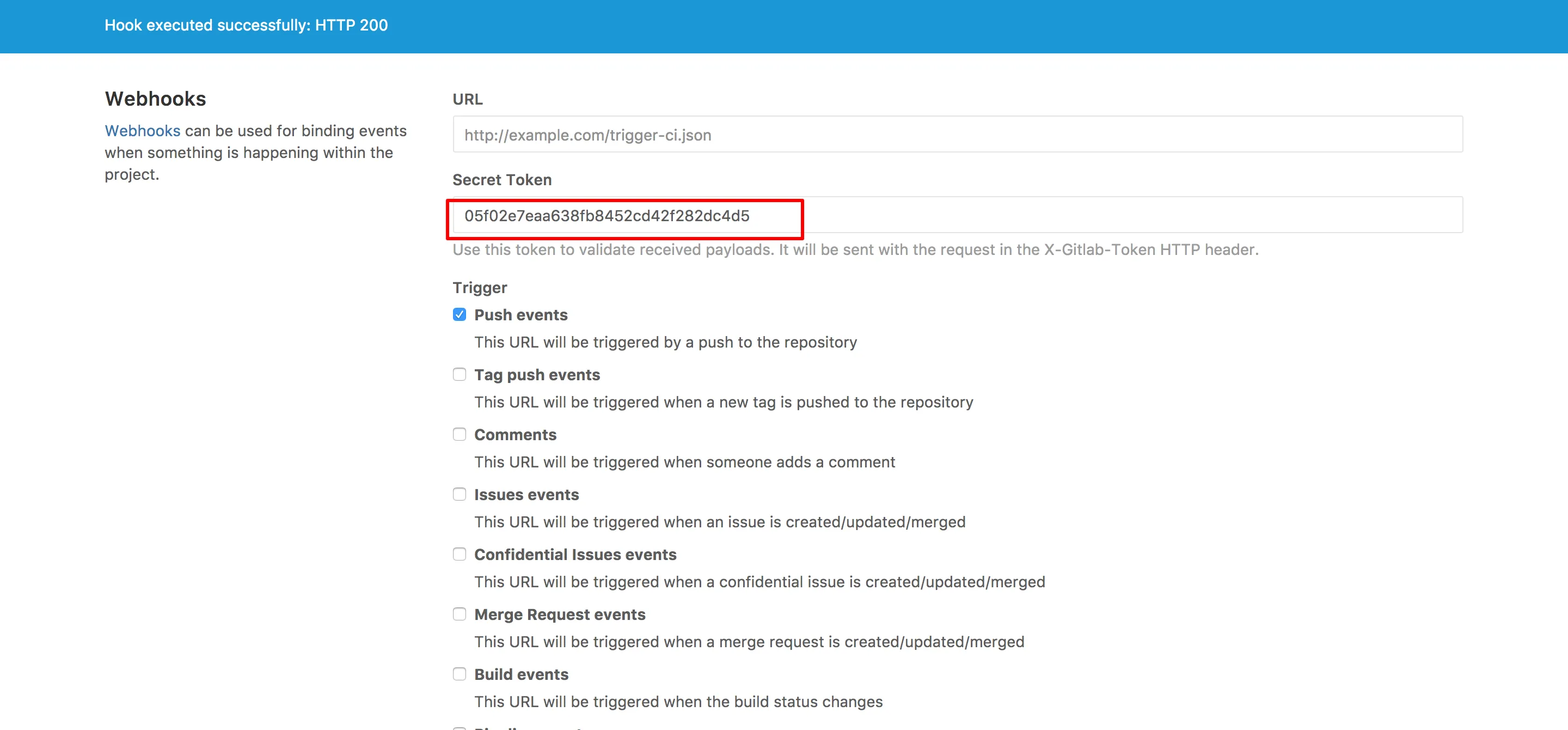
Task: Enable the Confidential Issues events checkbox
Action: click(x=460, y=554)
